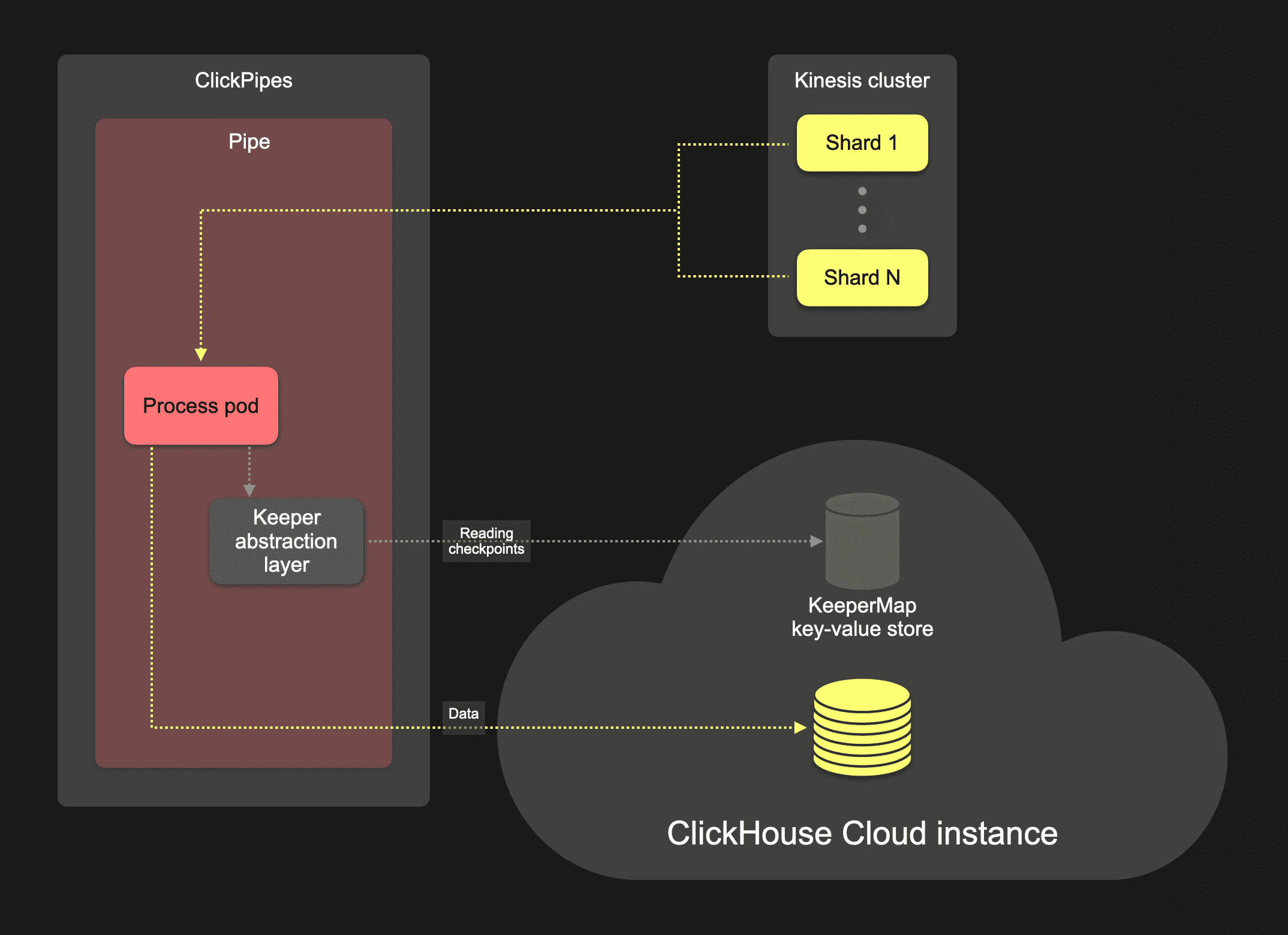Viewport: 1288px width, 935px height.
Task: Click the Pipe container title
Action: click(249, 141)
